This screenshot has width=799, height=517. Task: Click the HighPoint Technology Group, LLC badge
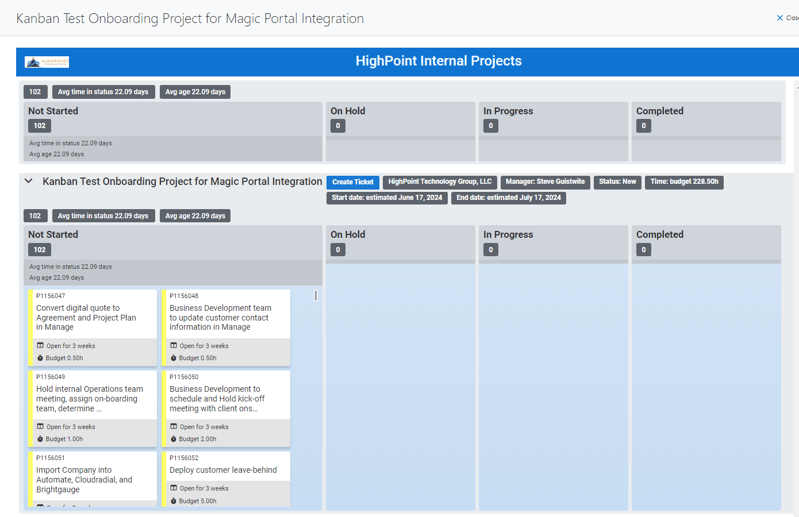[x=440, y=182]
